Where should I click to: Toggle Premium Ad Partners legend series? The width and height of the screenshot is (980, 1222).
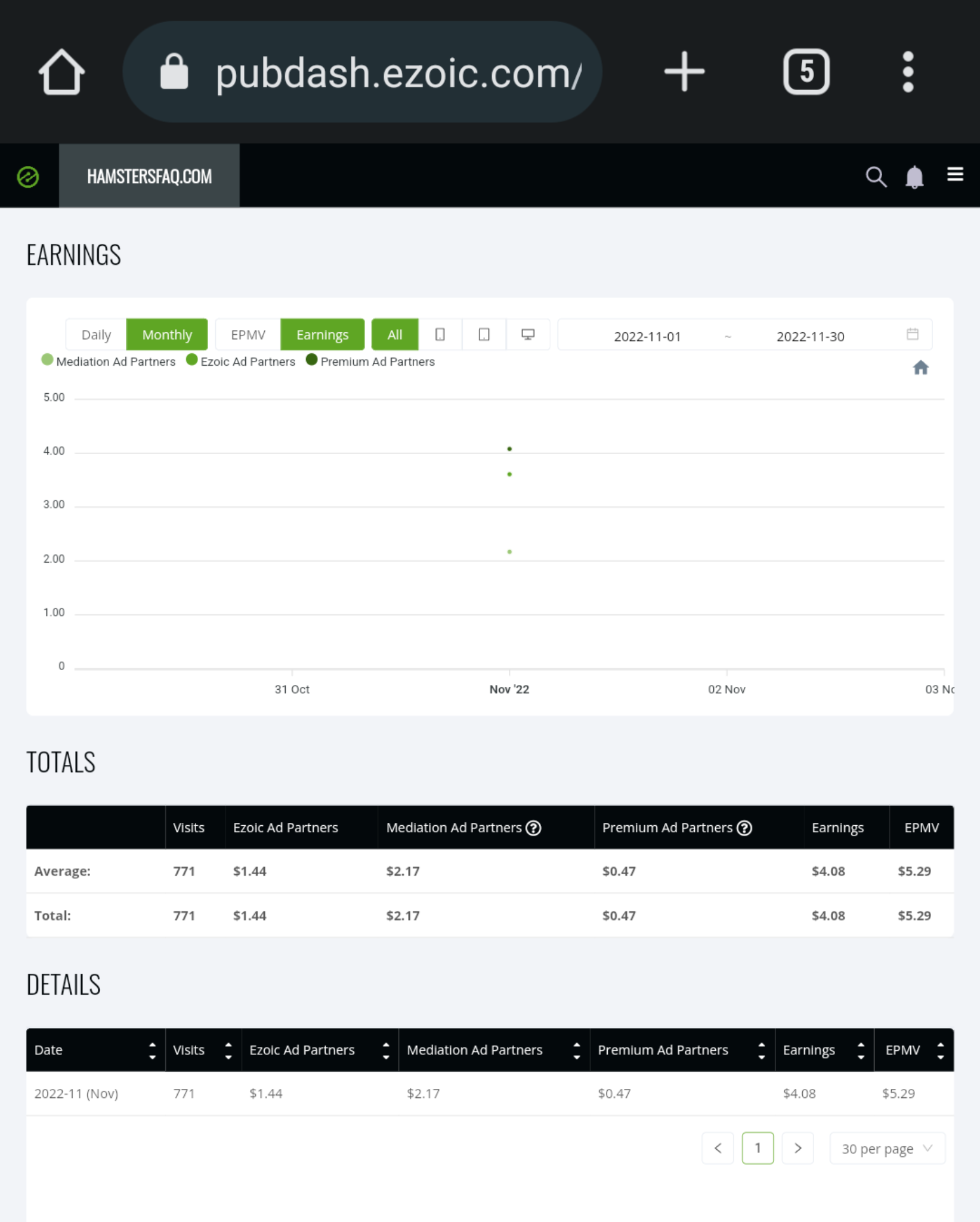point(370,361)
